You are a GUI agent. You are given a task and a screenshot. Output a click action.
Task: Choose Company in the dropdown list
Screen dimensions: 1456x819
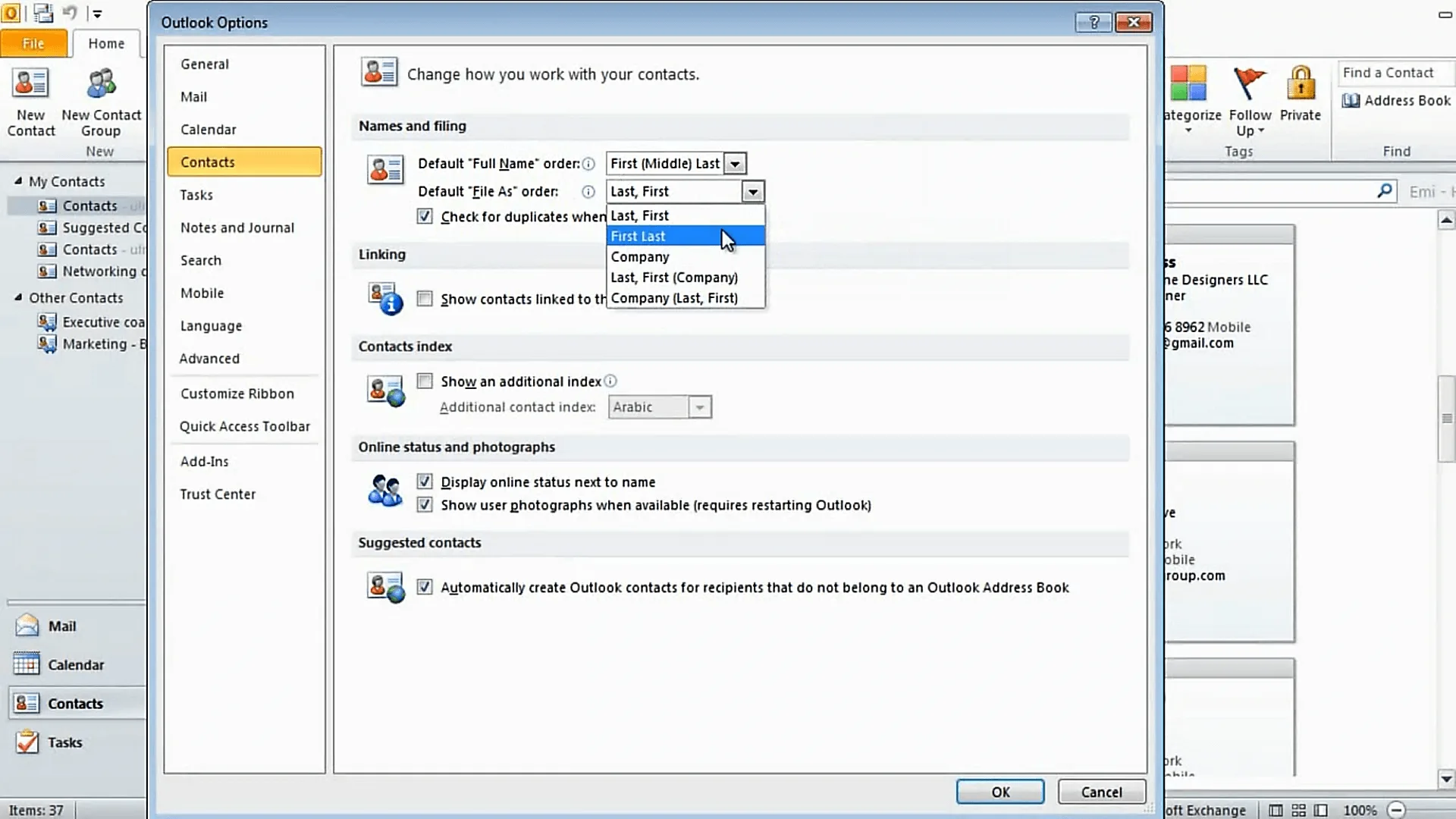tap(686, 257)
